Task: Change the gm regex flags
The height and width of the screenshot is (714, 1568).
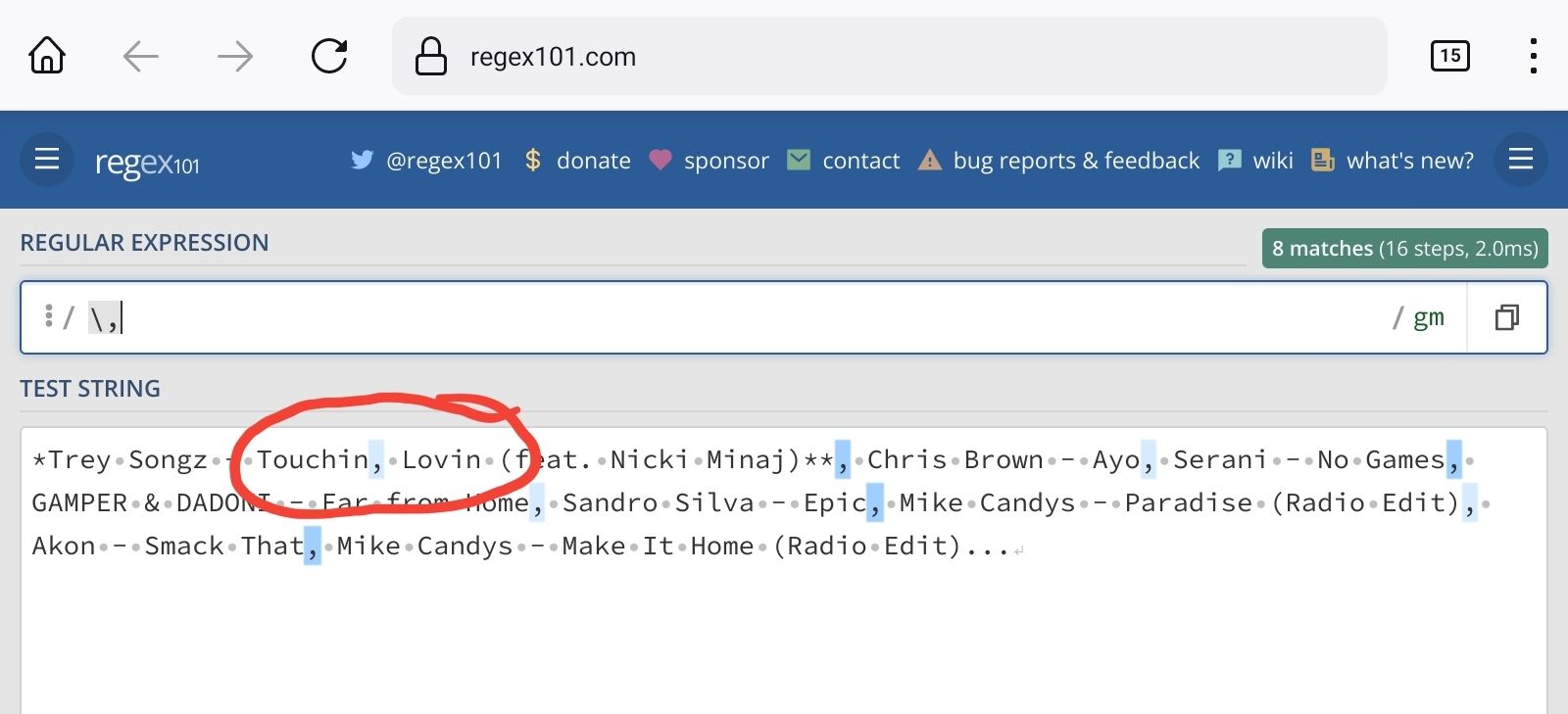Action: [x=1428, y=317]
